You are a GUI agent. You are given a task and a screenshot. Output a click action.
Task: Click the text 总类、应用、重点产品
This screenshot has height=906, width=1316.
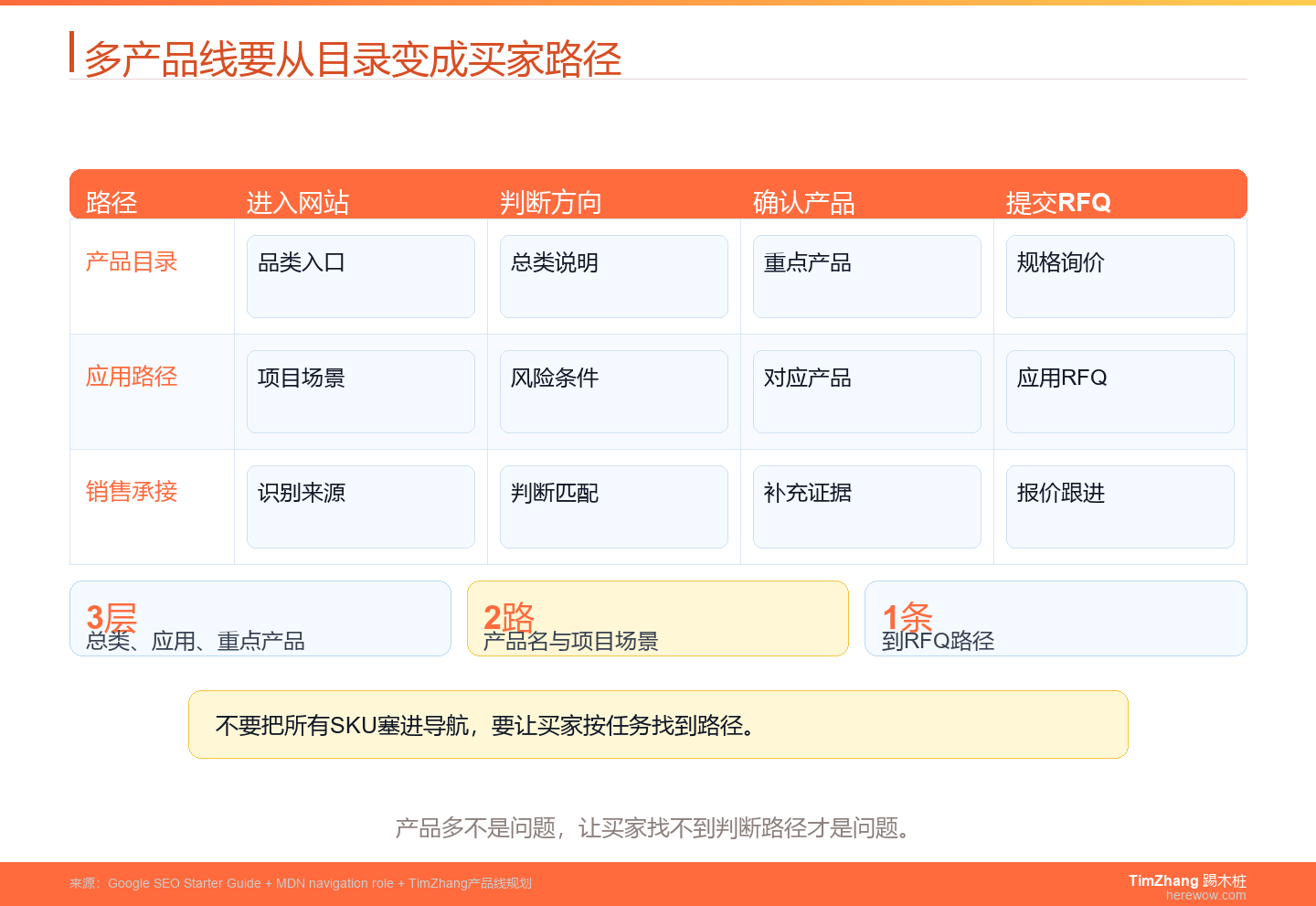[196, 642]
